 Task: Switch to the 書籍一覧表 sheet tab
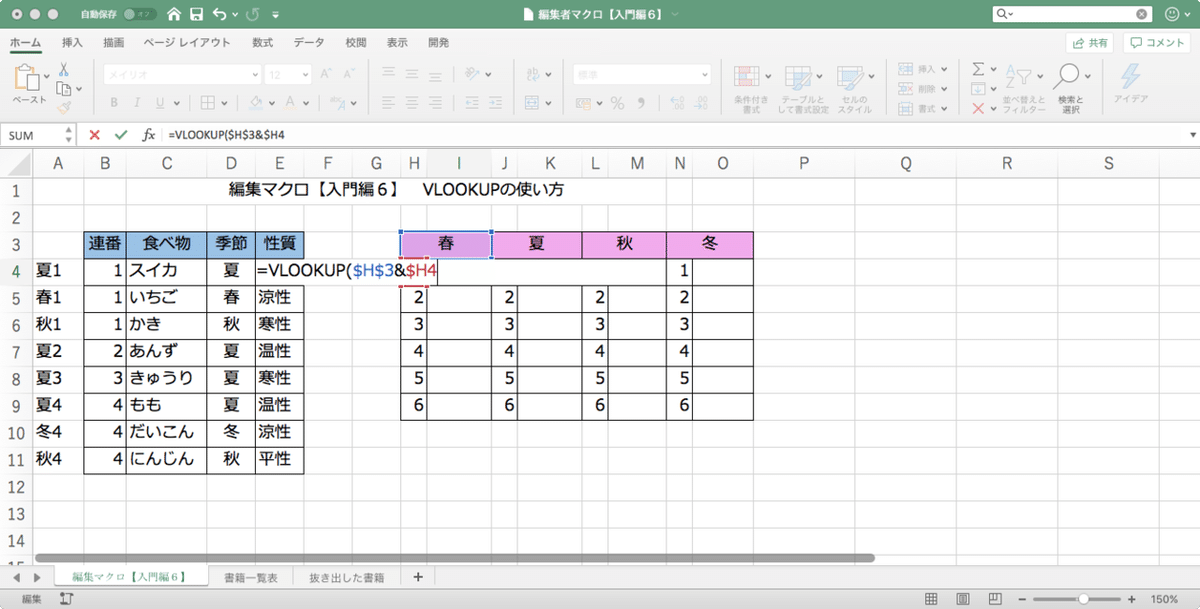coord(251,577)
